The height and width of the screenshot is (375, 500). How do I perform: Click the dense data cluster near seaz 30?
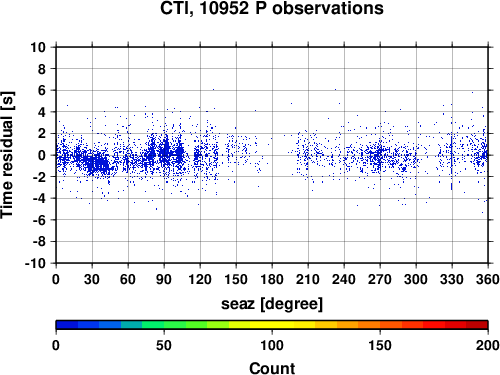pos(97,163)
